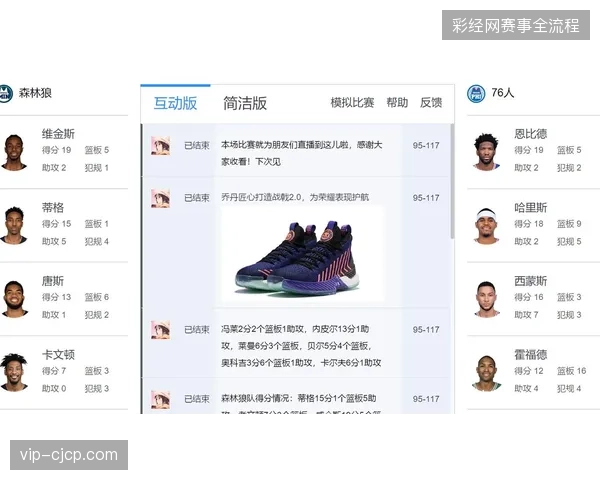The height and width of the screenshot is (480, 600).
Task: Click 卡文顿 score stat 得分 7
Action: click(54, 371)
